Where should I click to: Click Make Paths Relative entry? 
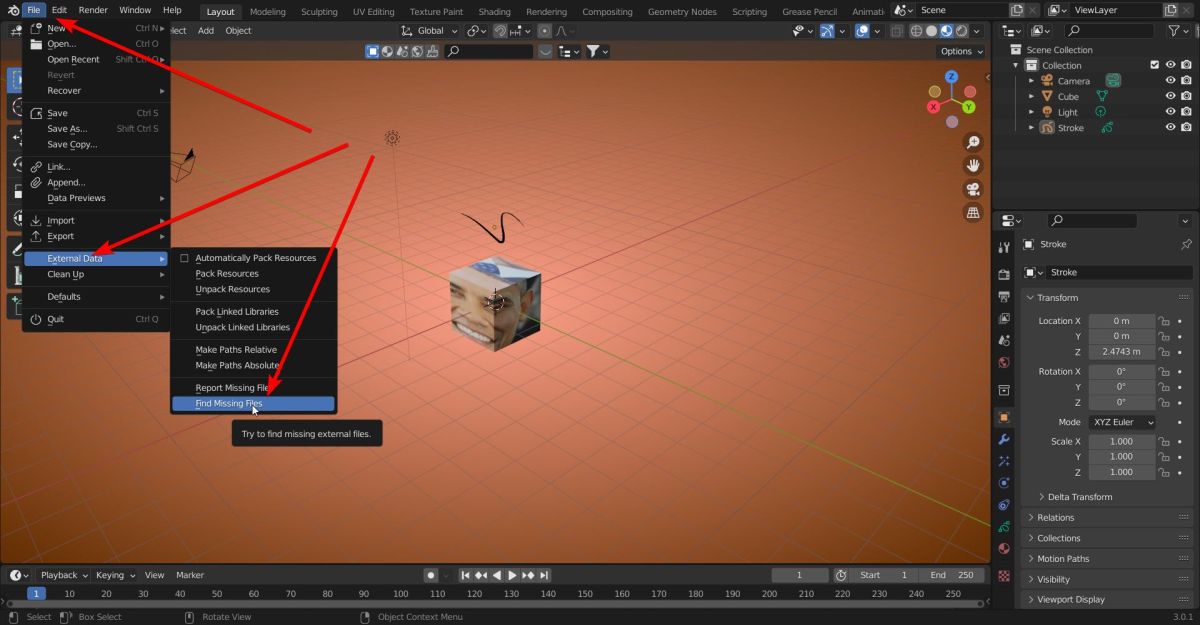click(236, 350)
